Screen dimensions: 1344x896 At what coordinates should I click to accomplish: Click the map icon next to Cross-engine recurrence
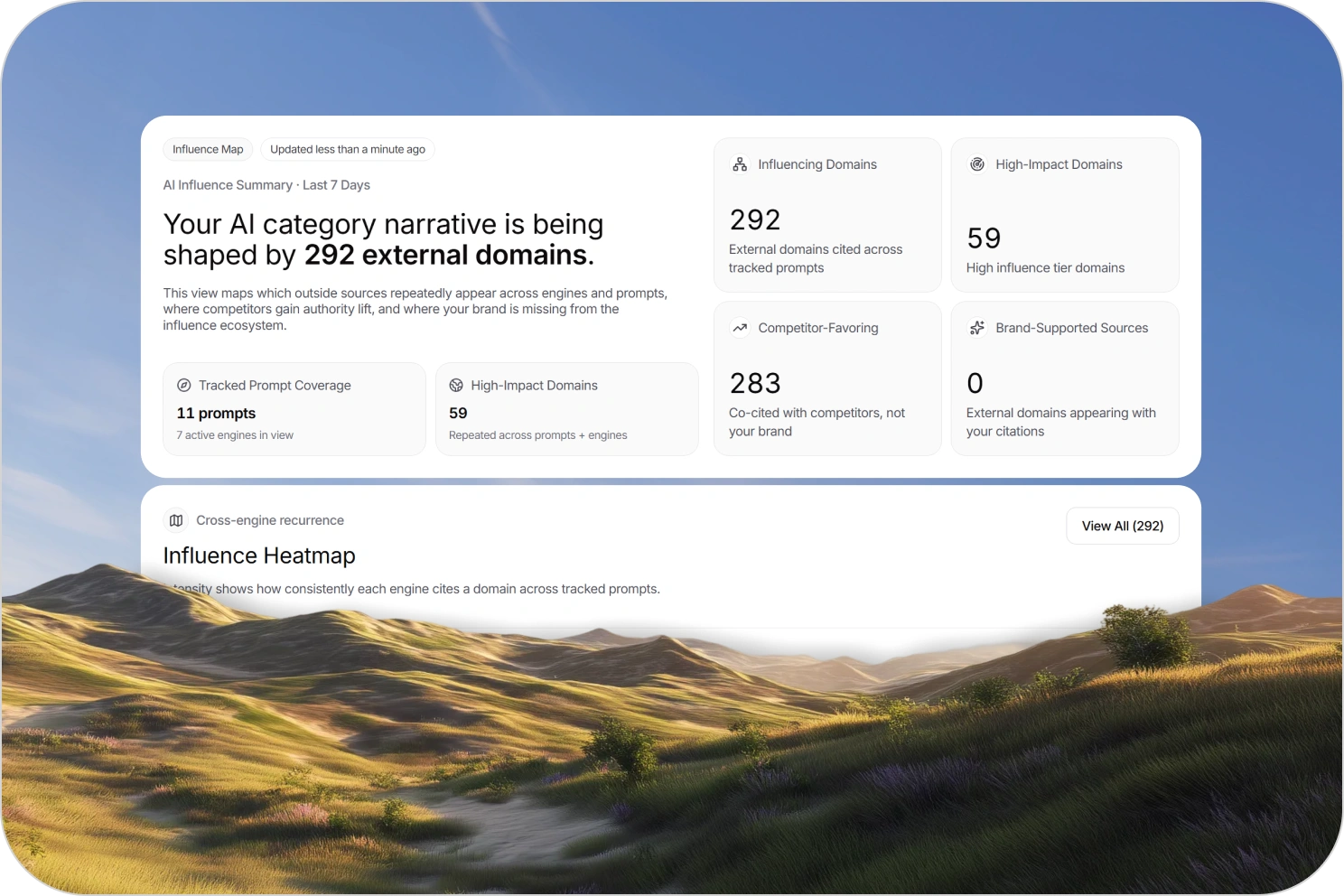tap(176, 520)
